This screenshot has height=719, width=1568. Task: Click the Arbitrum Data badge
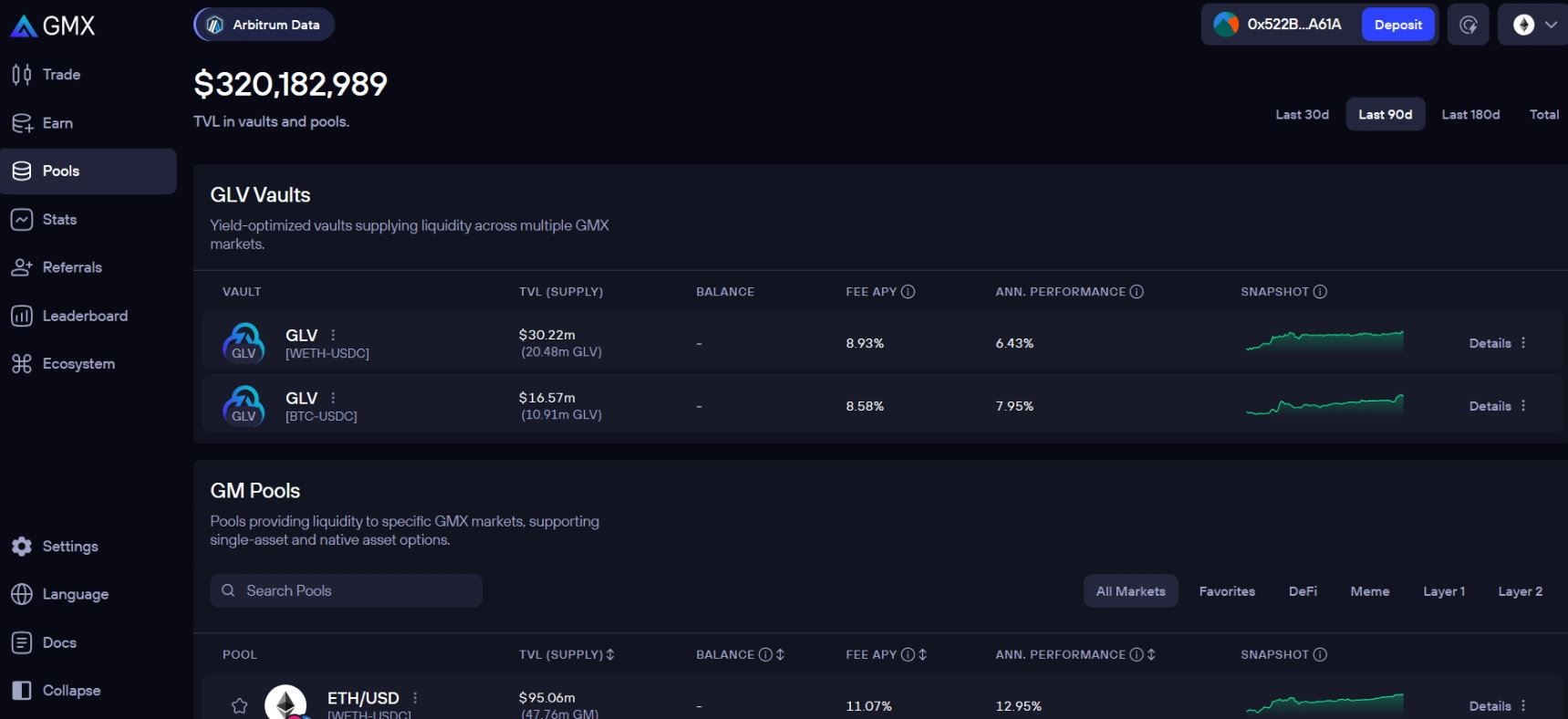pyautogui.click(x=264, y=25)
